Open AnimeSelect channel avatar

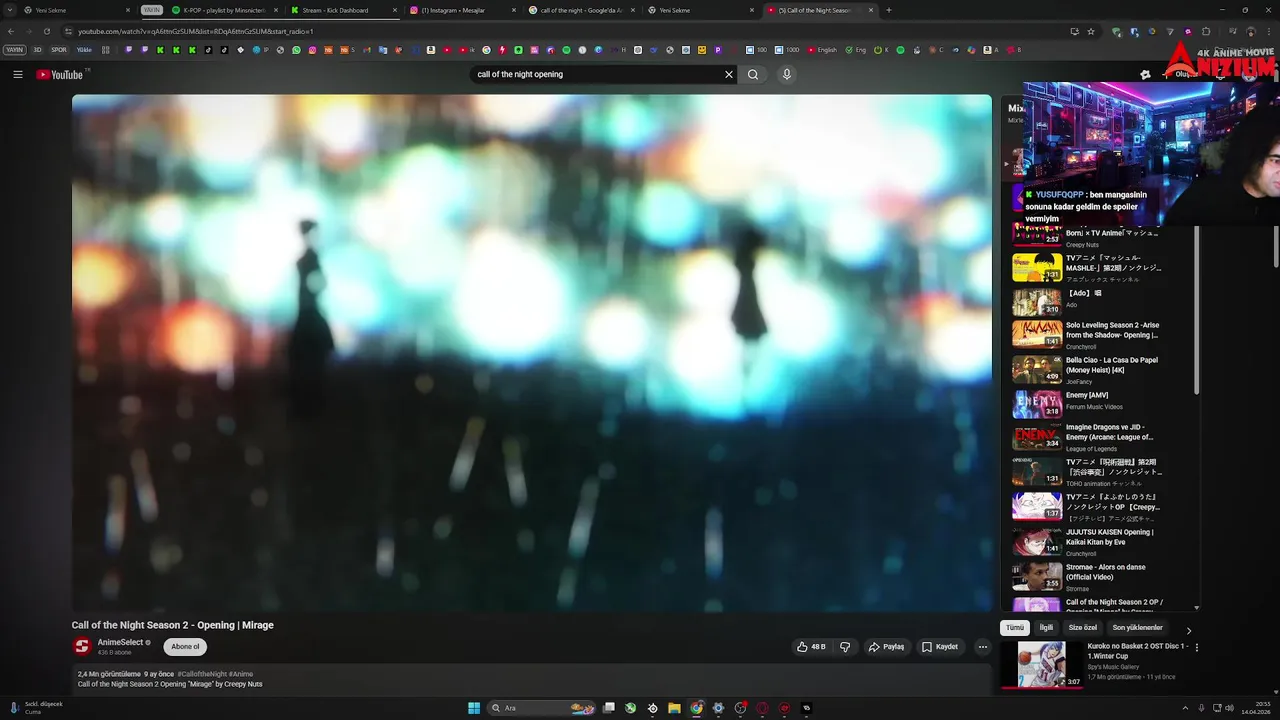tap(82, 647)
